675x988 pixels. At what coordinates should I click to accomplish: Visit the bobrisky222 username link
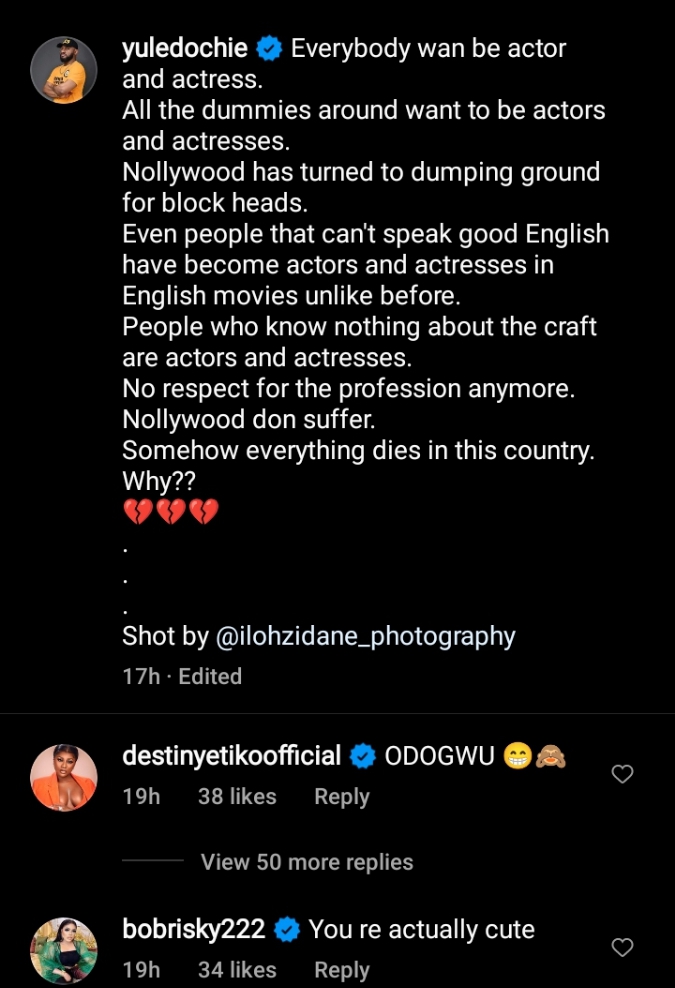pyautogui.click(x=194, y=930)
